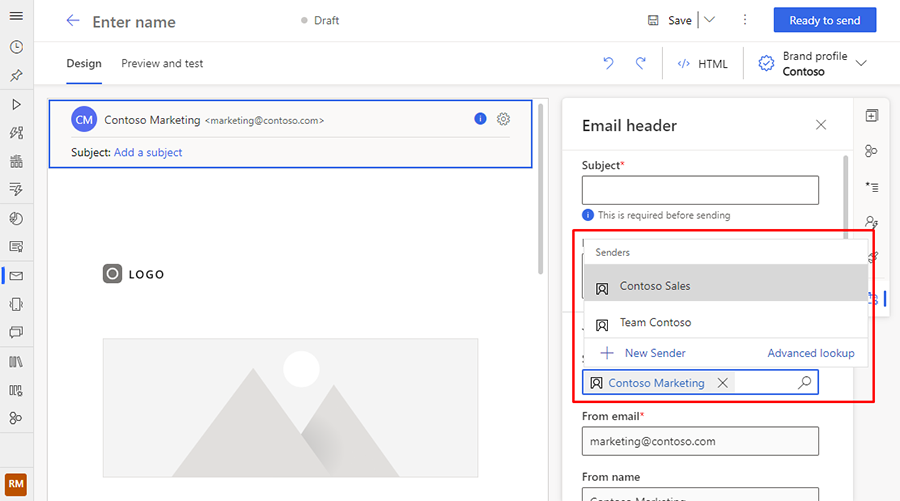The image size is (900, 501).
Task: Close the Email header panel
Action: pyautogui.click(x=821, y=125)
